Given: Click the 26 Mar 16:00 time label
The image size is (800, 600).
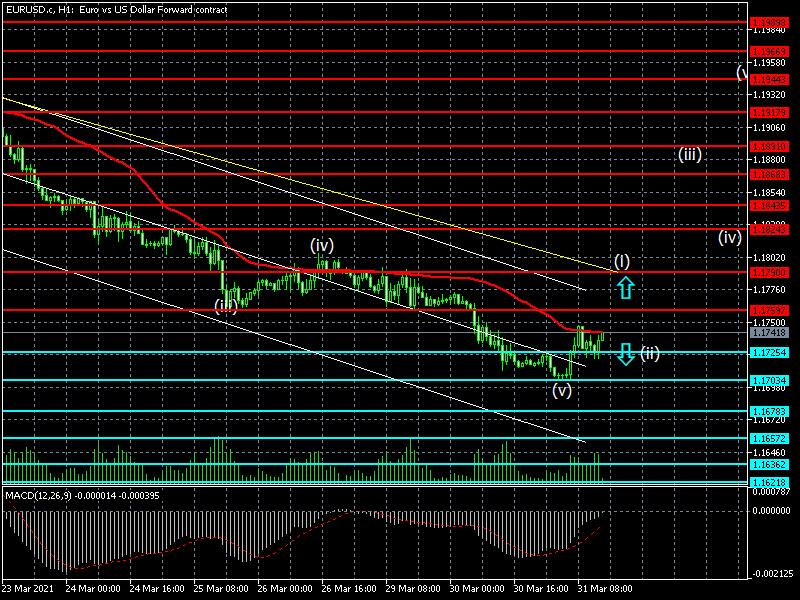Looking at the screenshot, I should [x=349, y=588].
